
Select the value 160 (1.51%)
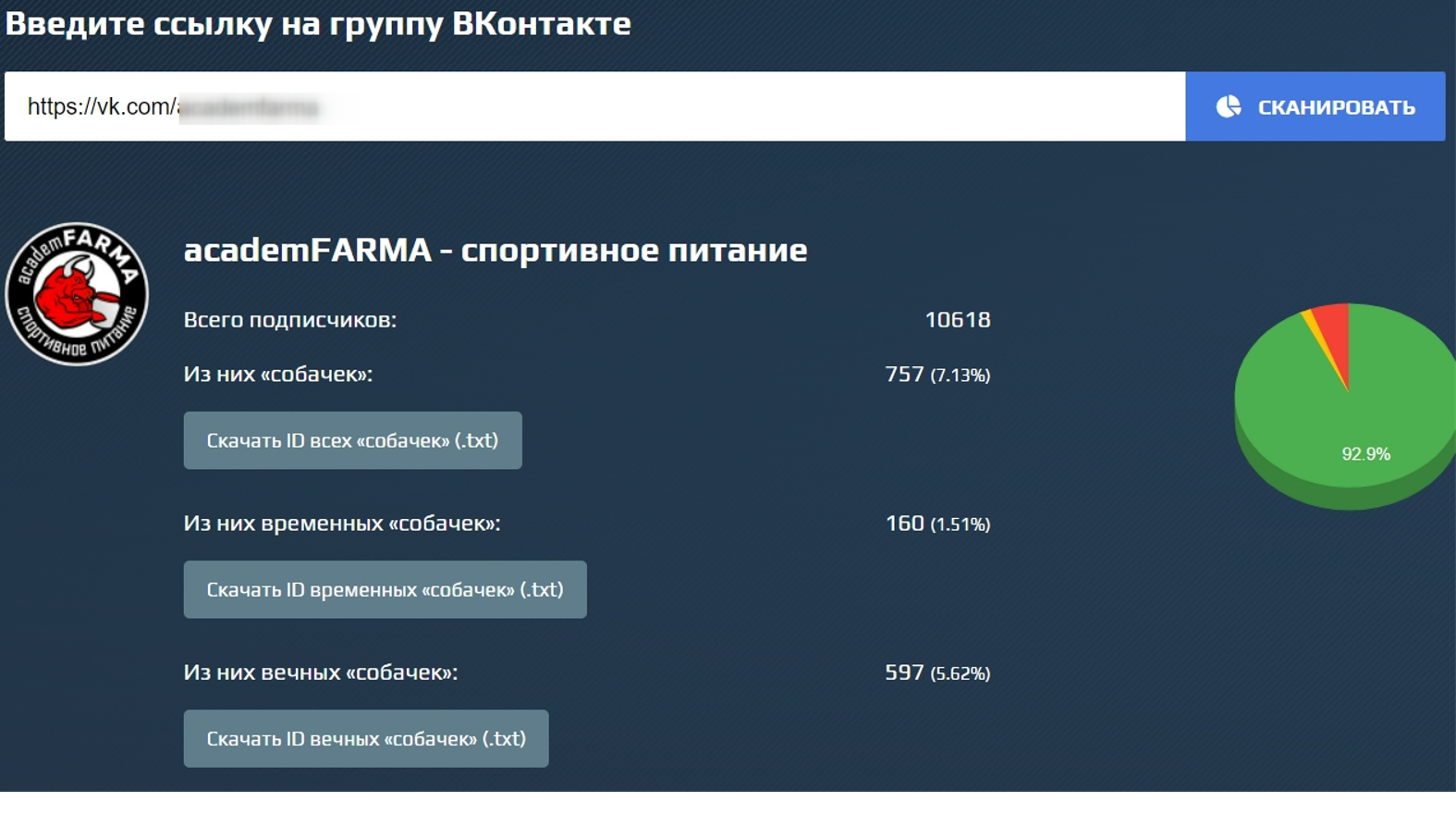click(937, 524)
